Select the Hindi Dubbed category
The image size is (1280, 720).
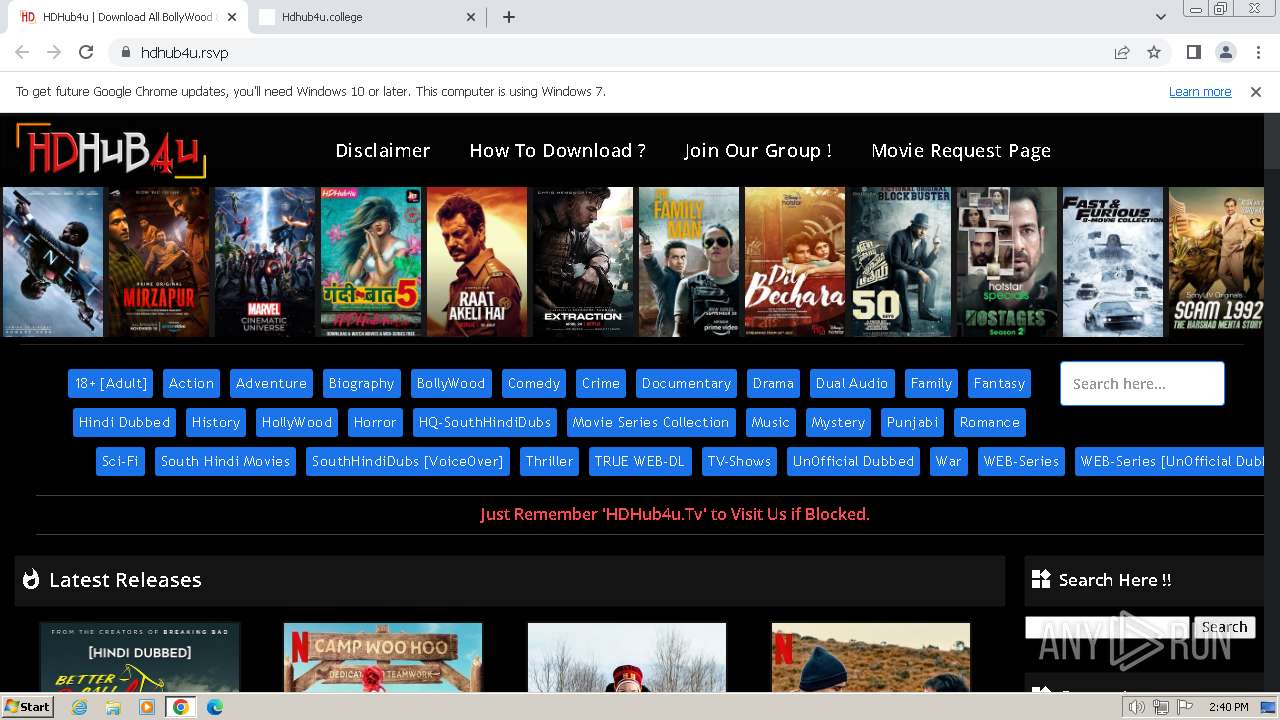125,422
